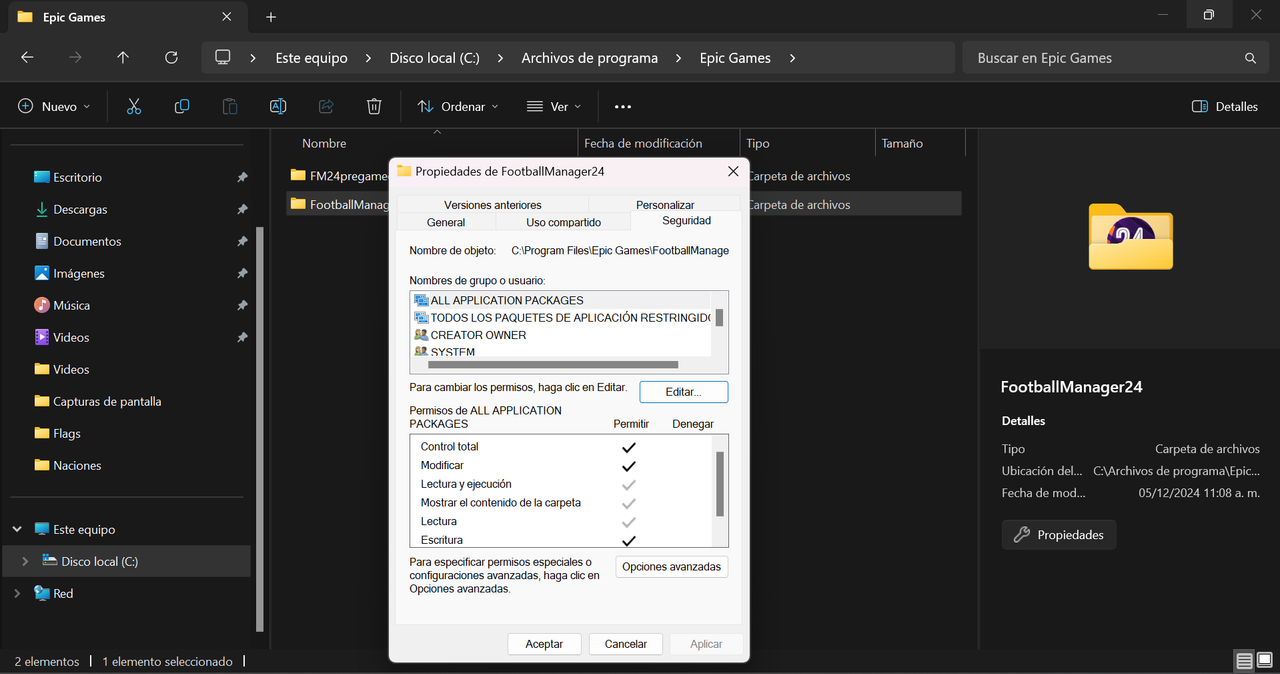Unpin Escritorio with its pin icon
This screenshot has width=1280, height=674.
pyautogui.click(x=242, y=177)
